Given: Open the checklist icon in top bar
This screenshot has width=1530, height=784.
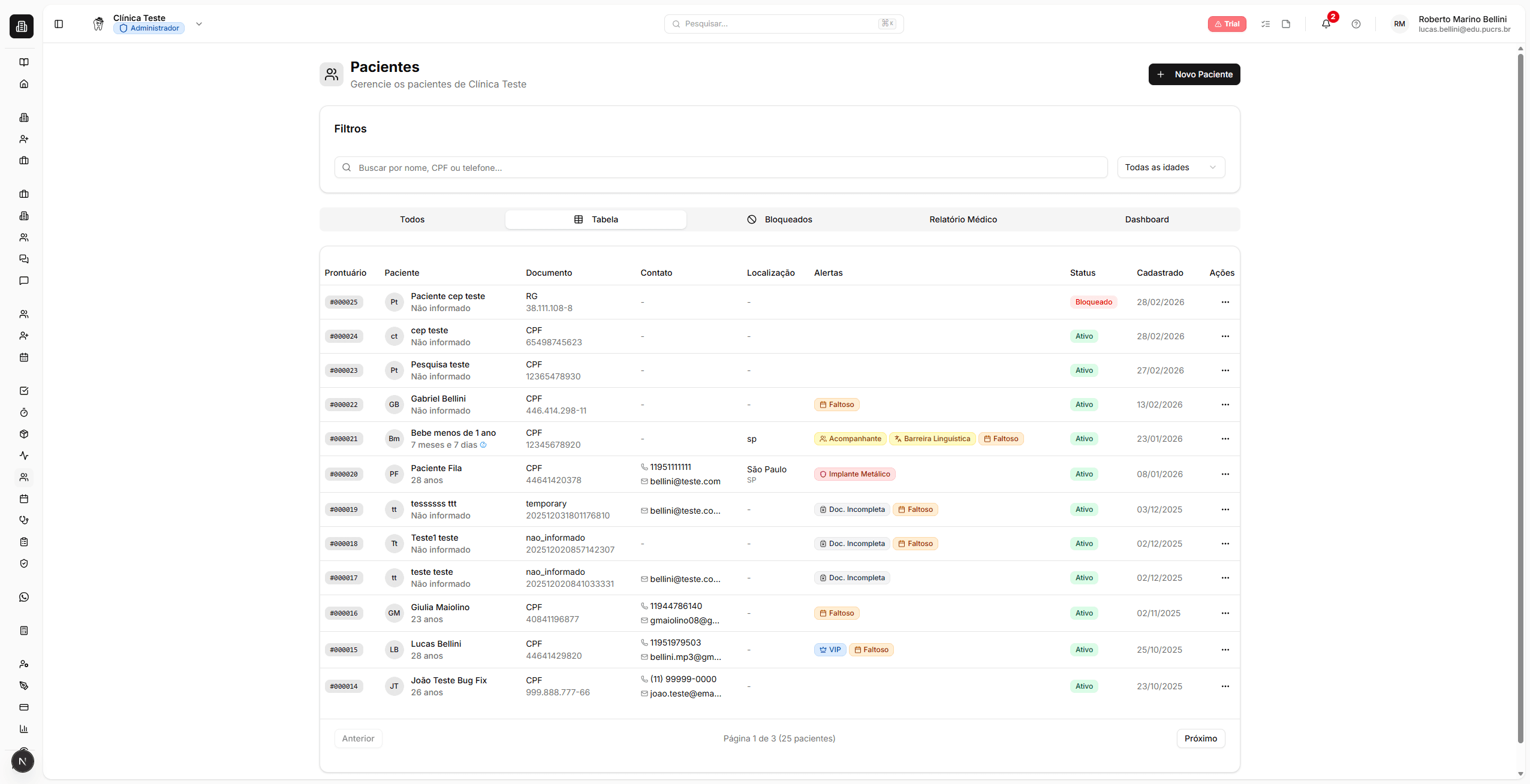Looking at the screenshot, I should click(x=1266, y=24).
